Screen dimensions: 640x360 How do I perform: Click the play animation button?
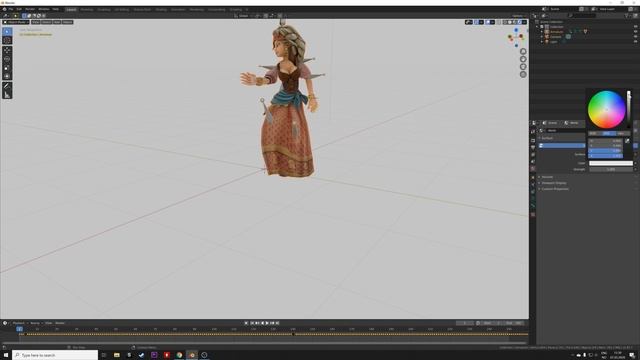click(x=267, y=323)
